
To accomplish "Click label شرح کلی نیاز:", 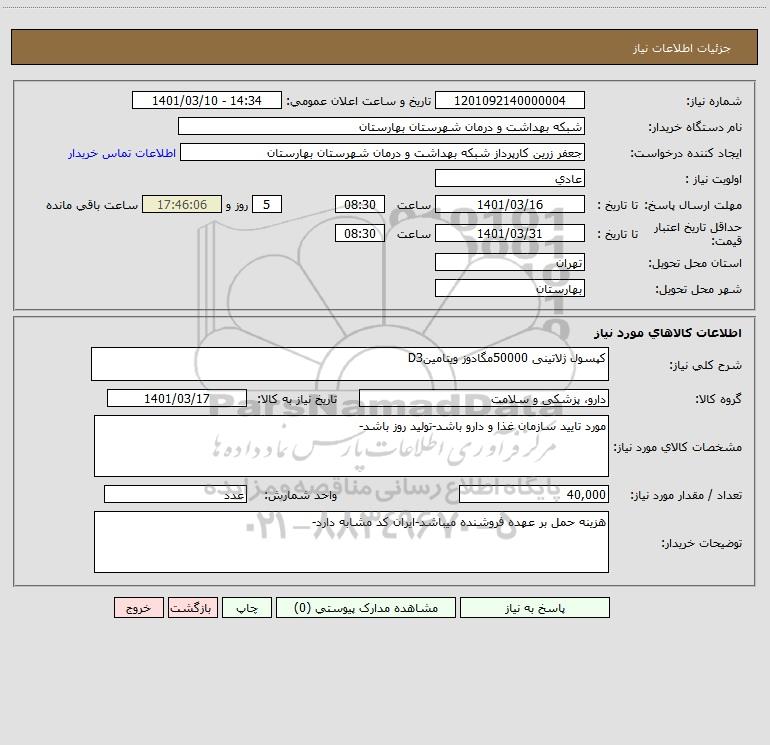I will tap(706, 365).
